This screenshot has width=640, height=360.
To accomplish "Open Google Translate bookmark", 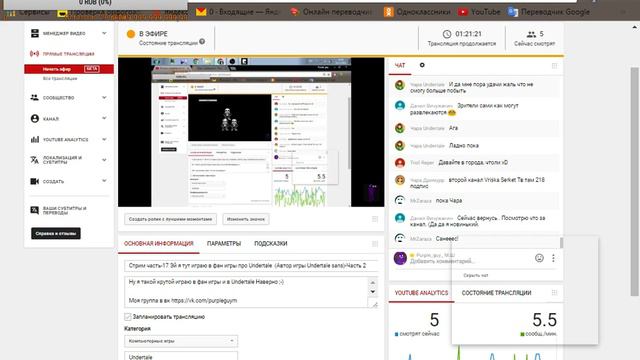I will (549, 12).
